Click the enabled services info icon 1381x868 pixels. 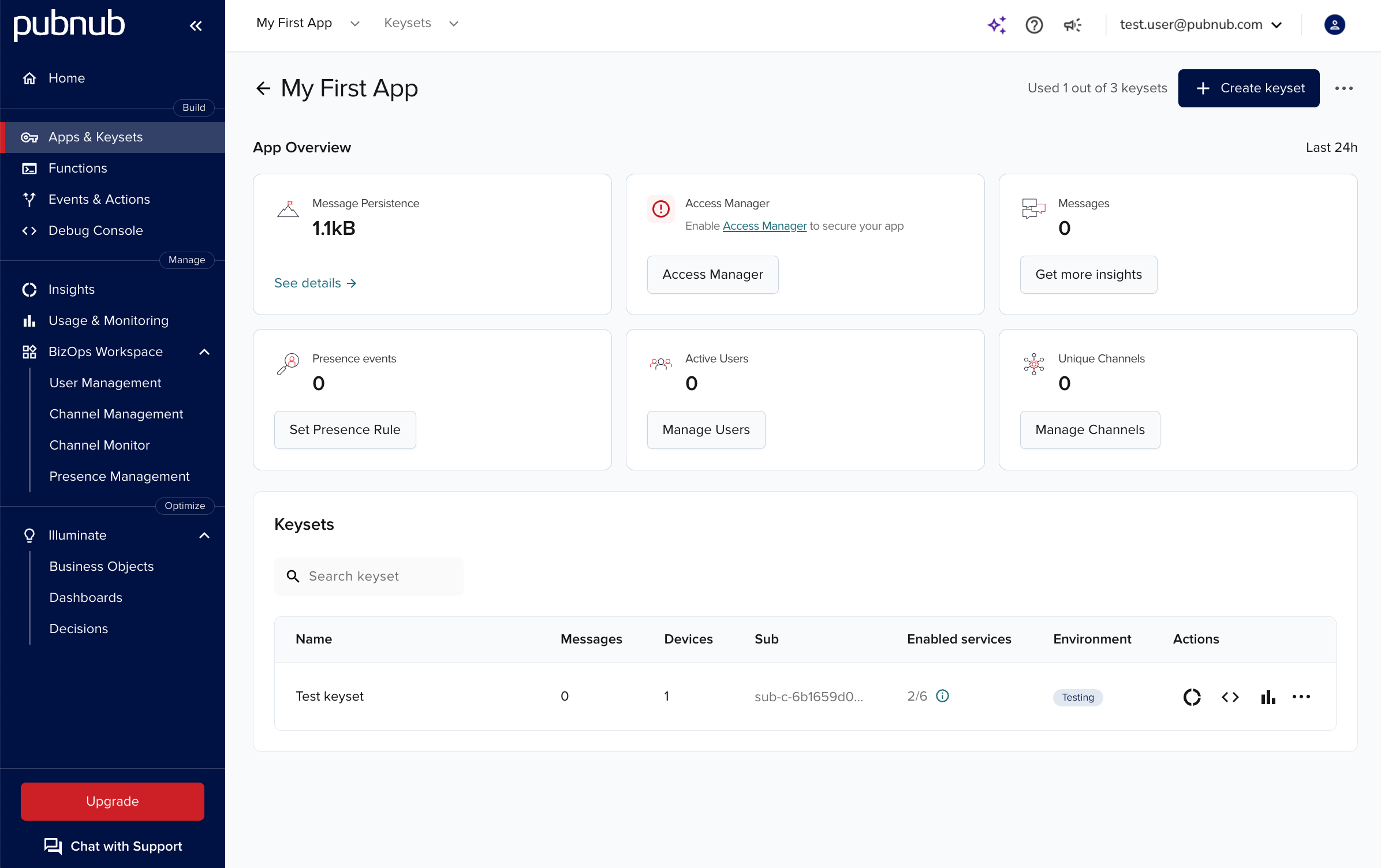point(942,696)
